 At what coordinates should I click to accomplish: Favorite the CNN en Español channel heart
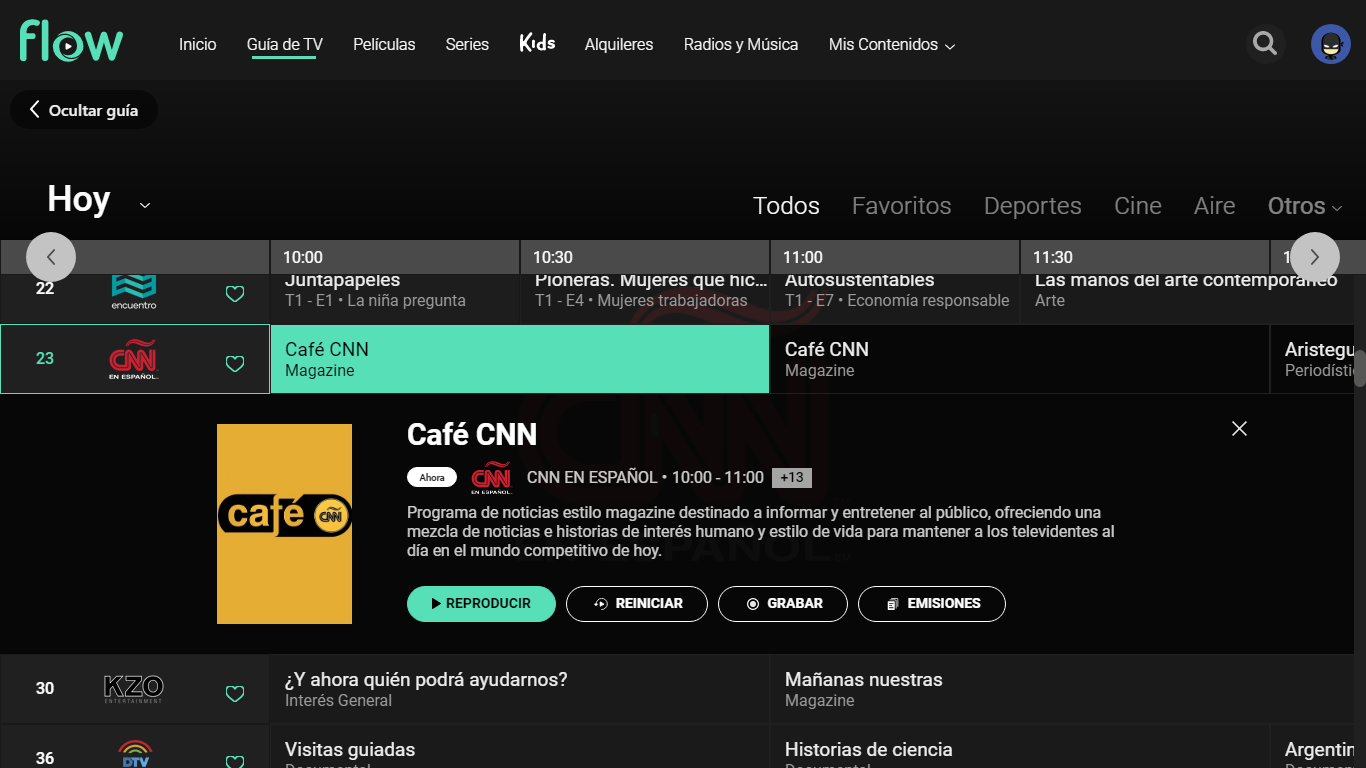point(235,364)
